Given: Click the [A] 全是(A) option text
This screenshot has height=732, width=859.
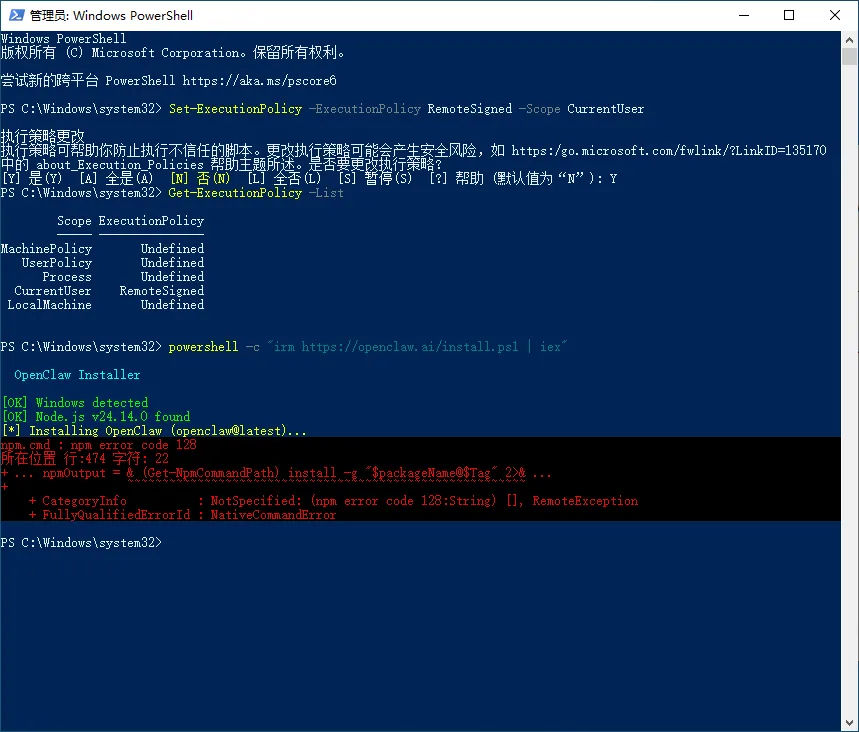Looking at the screenshot, I should [x=116, y=179].
